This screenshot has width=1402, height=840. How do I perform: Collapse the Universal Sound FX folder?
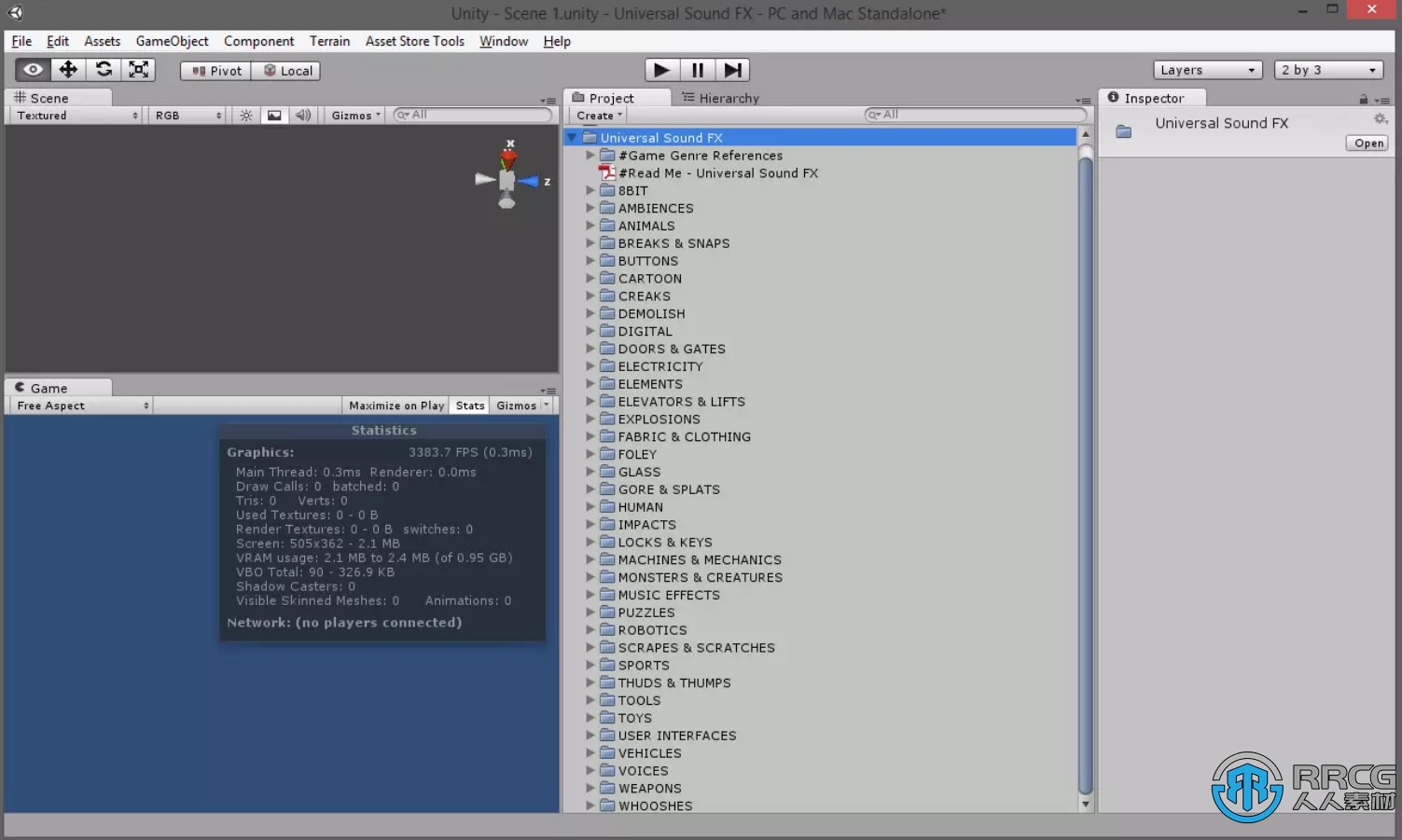pos(572,137)
